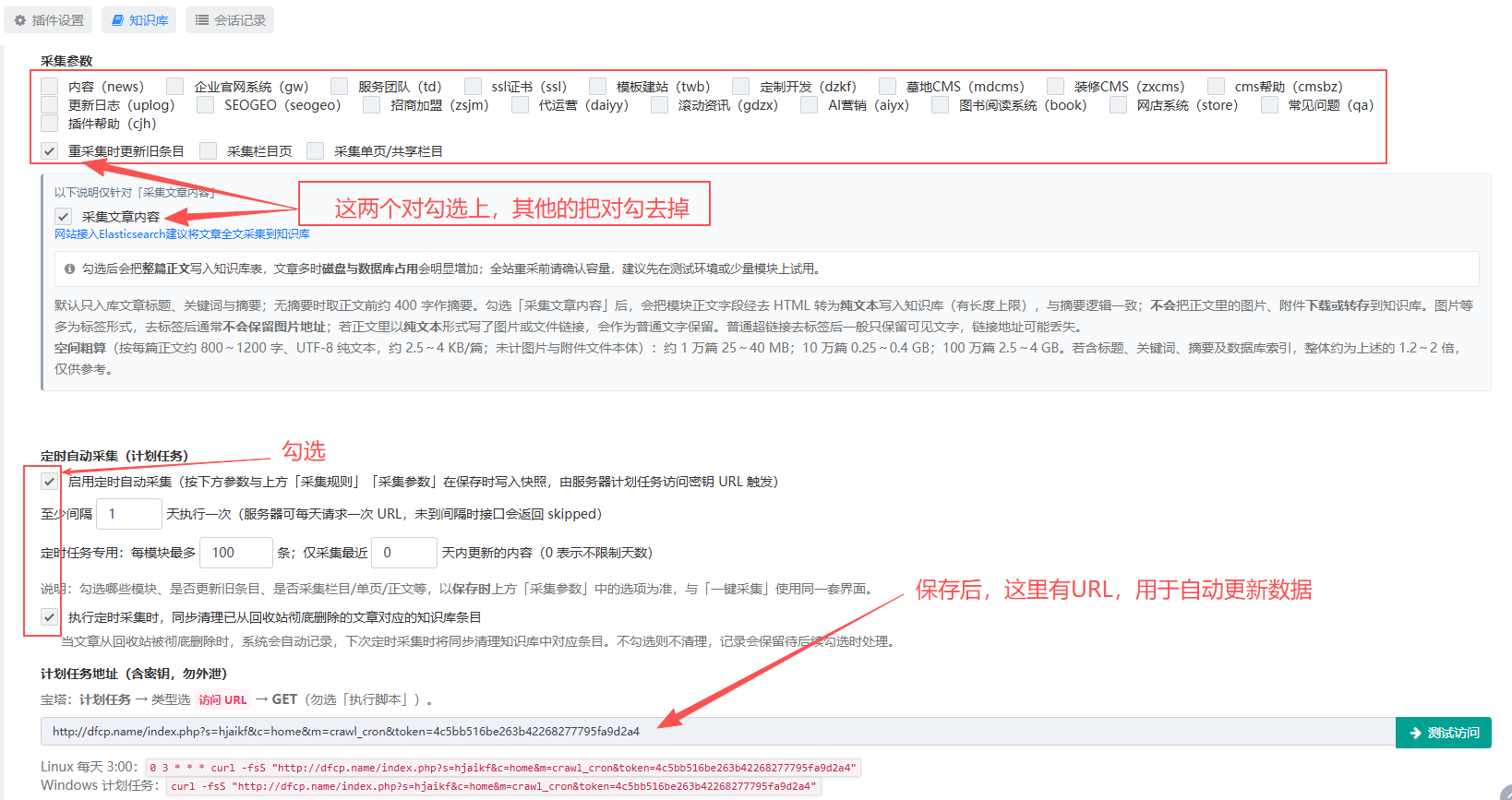This screenshot has height=800, width=1512.
Task: Toggle 启用定时自动采集 checkbox
Action: point(50,481)
